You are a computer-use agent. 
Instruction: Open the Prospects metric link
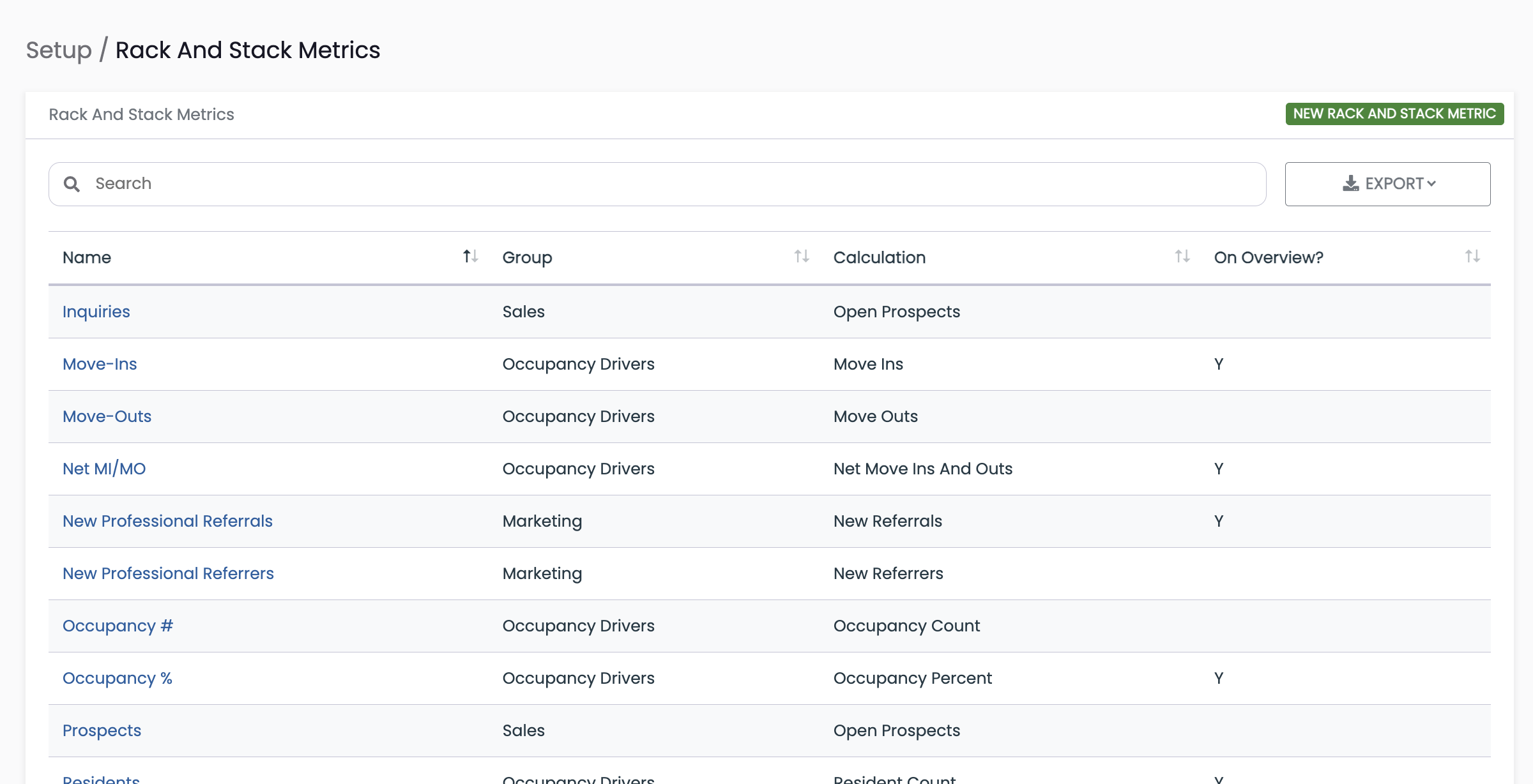(x=102, y=730)
